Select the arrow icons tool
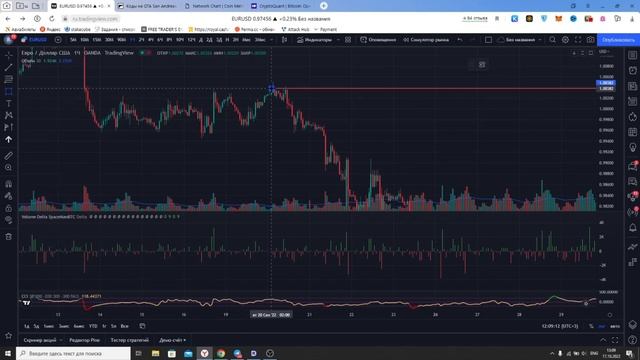640x360 pixels. pos(9,140)
